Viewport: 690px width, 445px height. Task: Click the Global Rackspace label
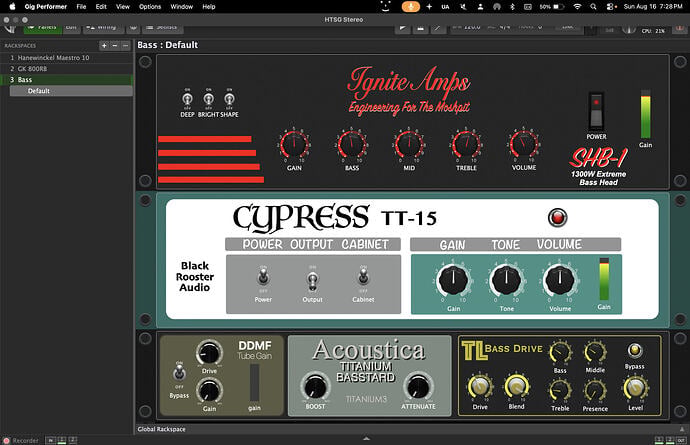[161, 429]
